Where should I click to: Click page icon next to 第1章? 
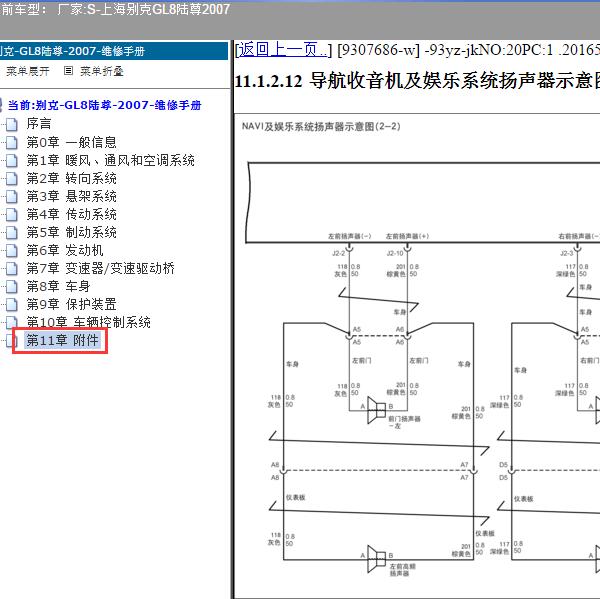12,160
